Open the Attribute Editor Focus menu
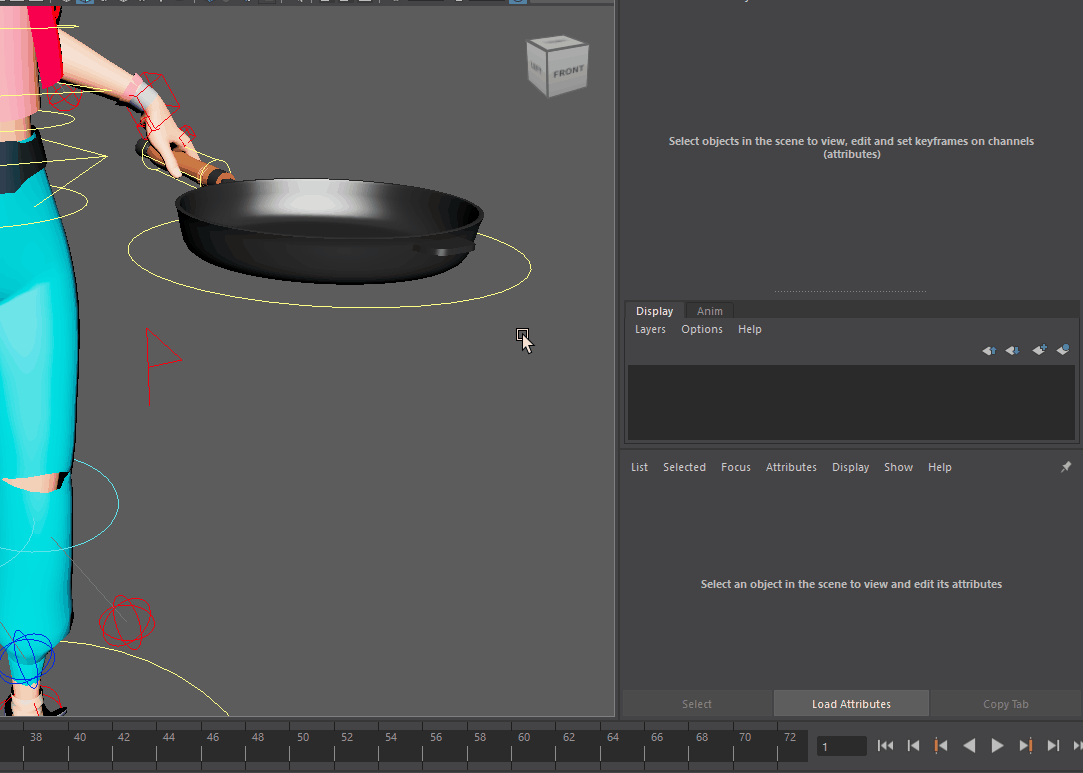 [735, 467]
